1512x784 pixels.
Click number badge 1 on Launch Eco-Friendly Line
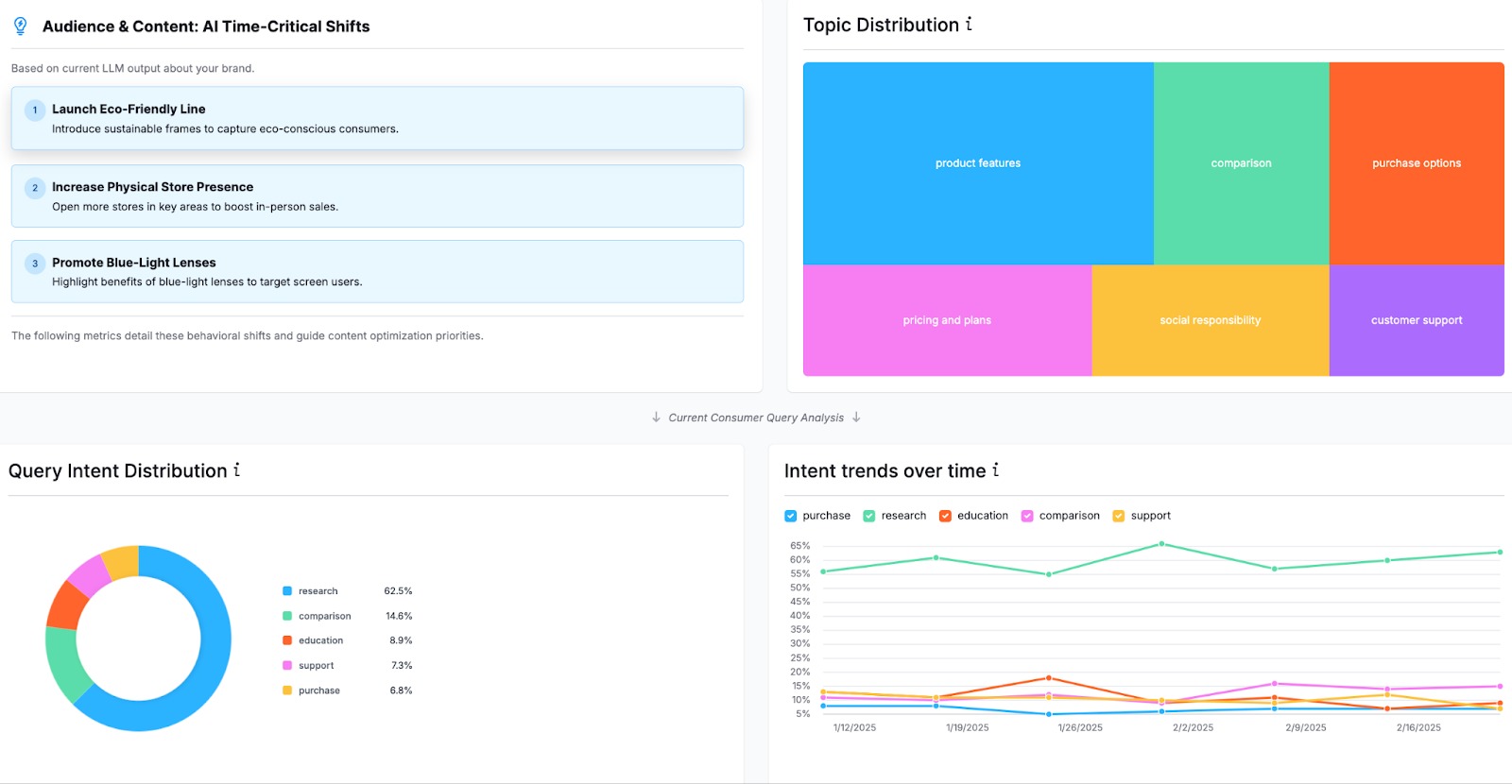pyautogui.click(x=35, y=110)
